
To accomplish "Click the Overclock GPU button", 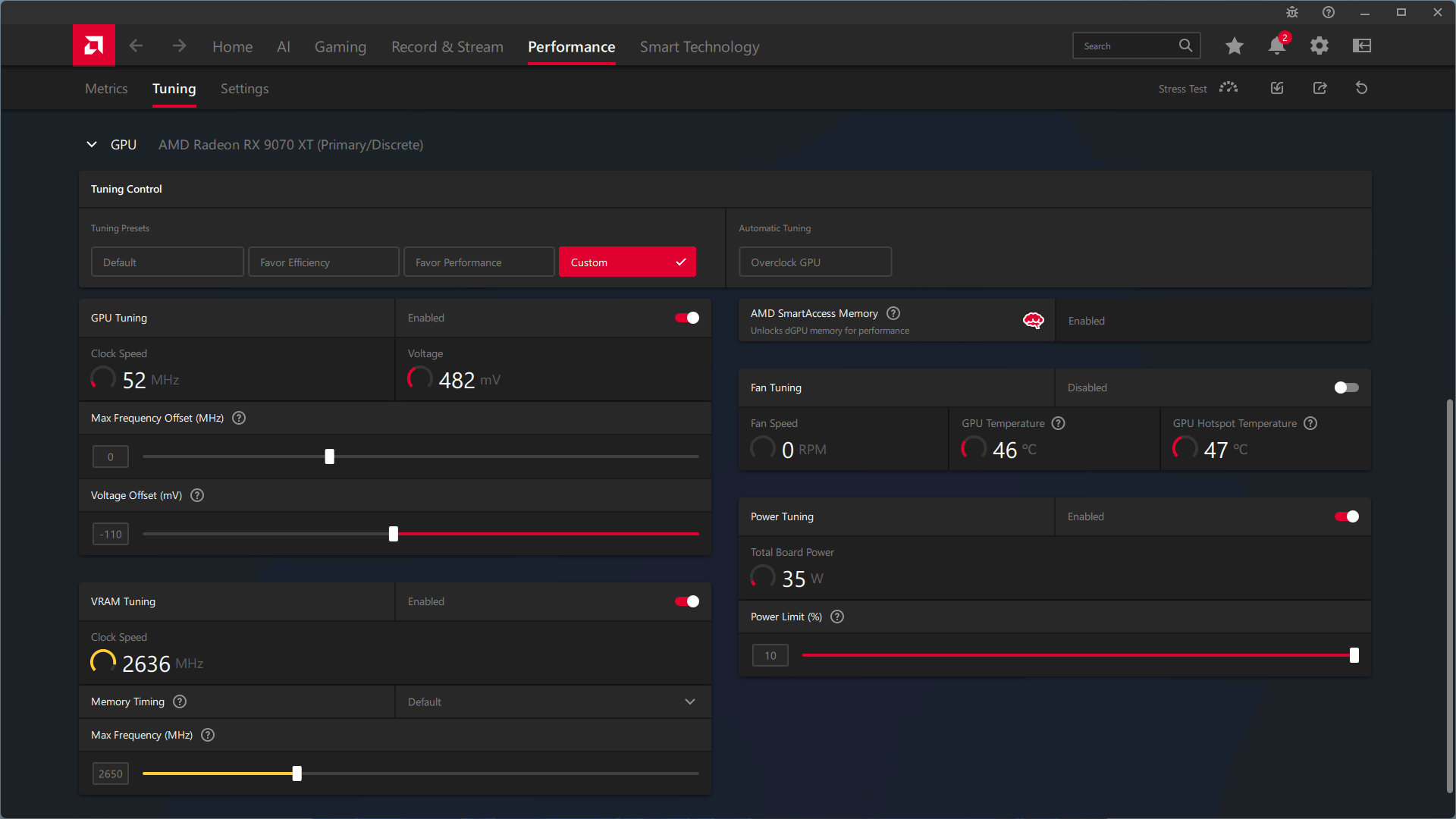I will (x=814, y=262).
